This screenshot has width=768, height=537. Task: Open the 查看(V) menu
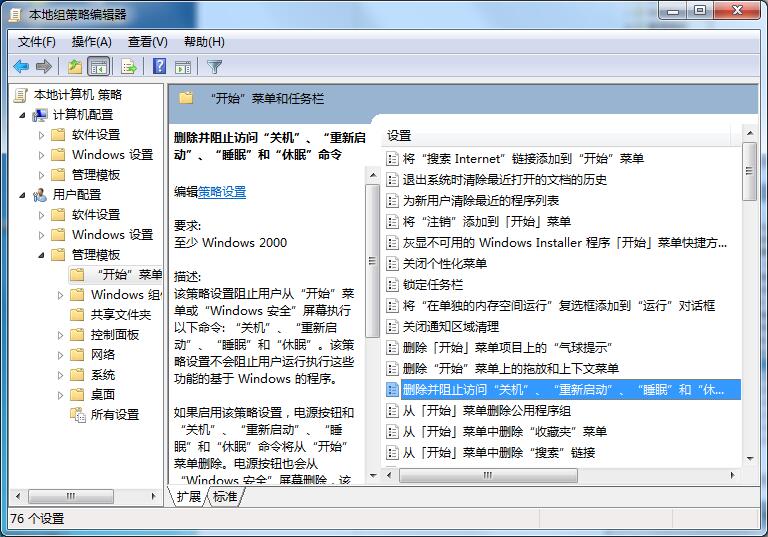(x=147, y=42)
